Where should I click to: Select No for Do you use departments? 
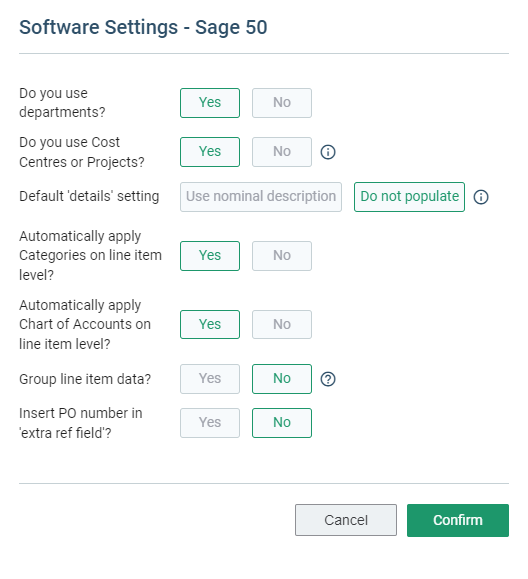coord(282,103)
